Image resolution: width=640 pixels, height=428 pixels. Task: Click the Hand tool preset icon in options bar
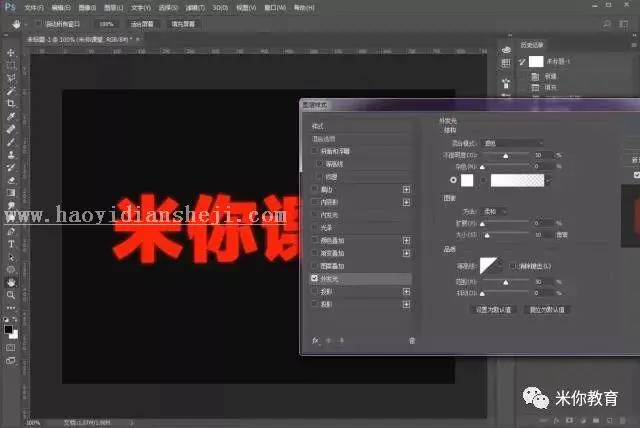tap(16, 24)
